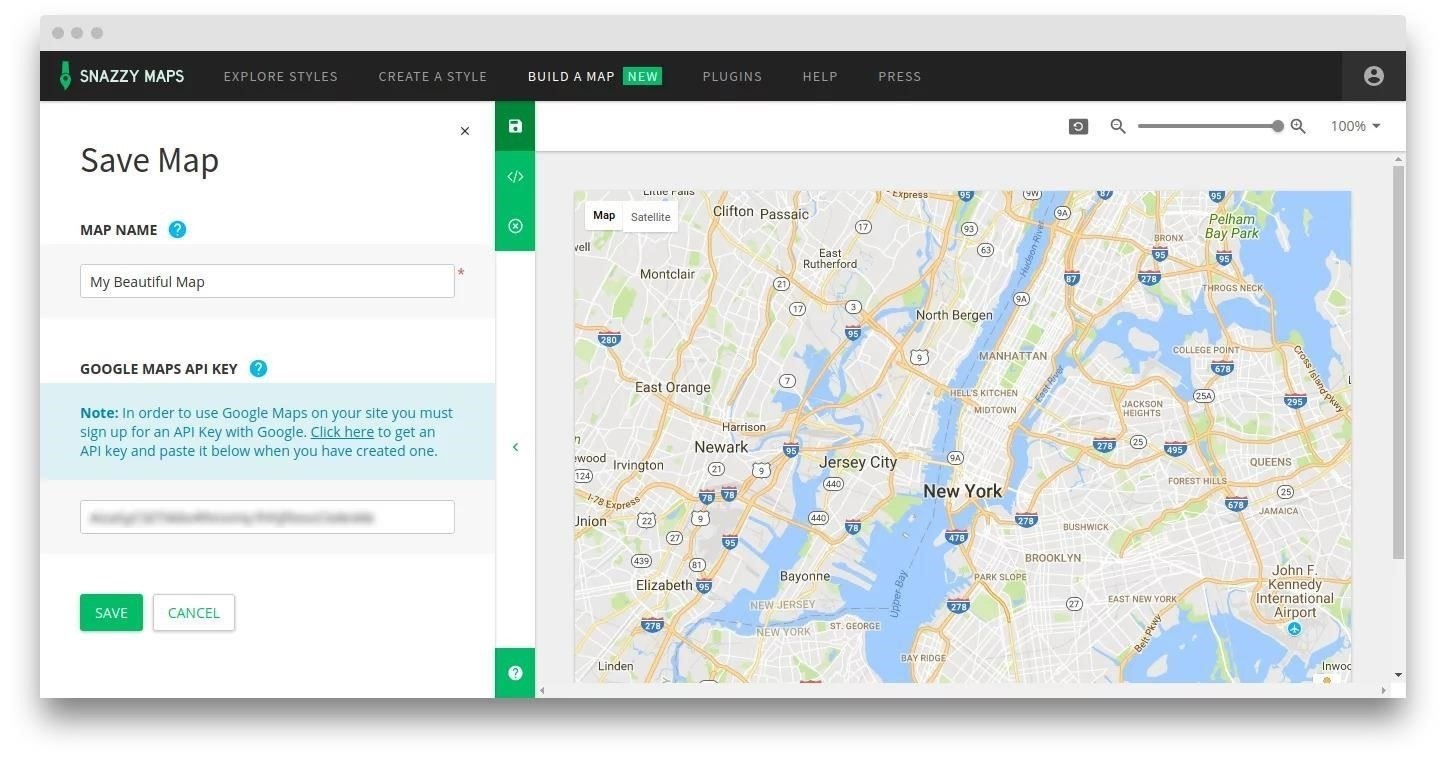Open Build a Map menu
Image resolution: width=1446 pixels, height=768 pixels.
coord(571,76)
